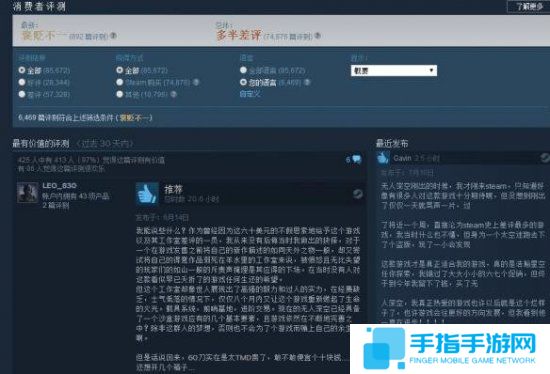Click the thumbs-up 推荐 icon in LEO_830's review

coord(147,193)
